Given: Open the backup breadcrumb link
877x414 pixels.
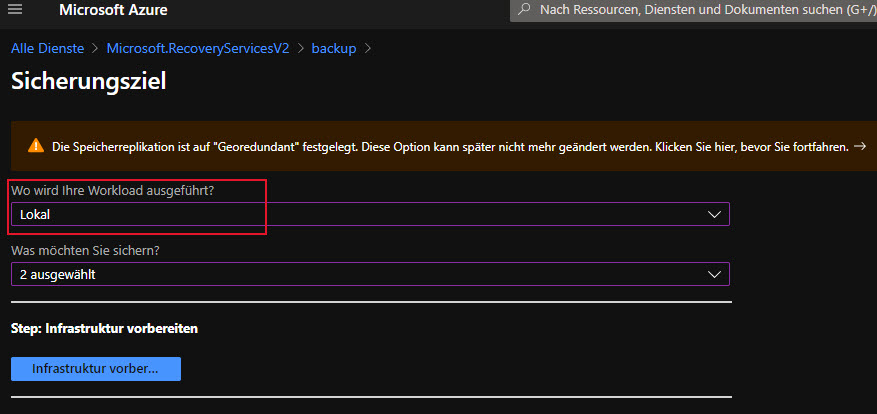Looking at the screenshot, I should [x=334, y=49].
